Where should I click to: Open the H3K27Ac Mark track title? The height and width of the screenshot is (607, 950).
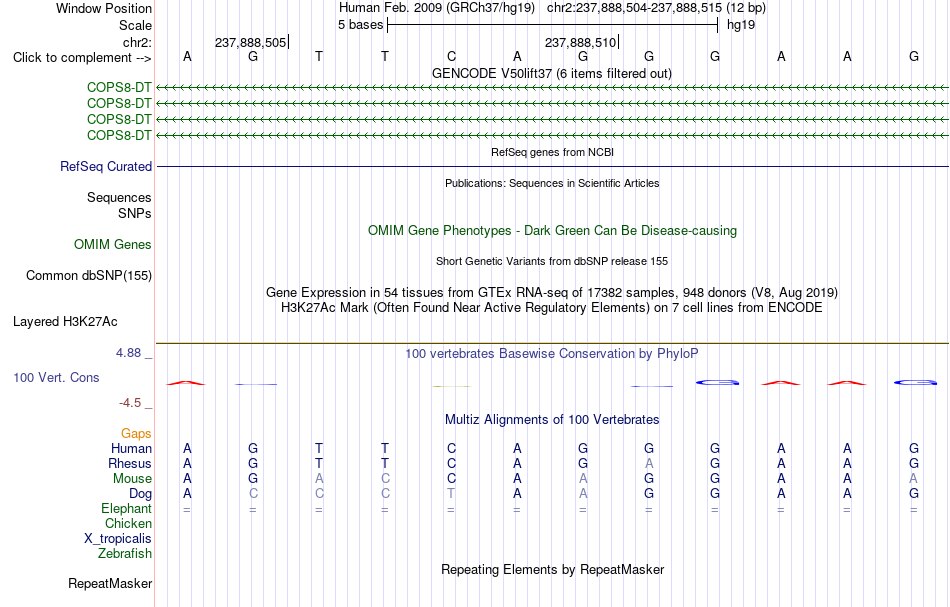click(x=551, y=307)
